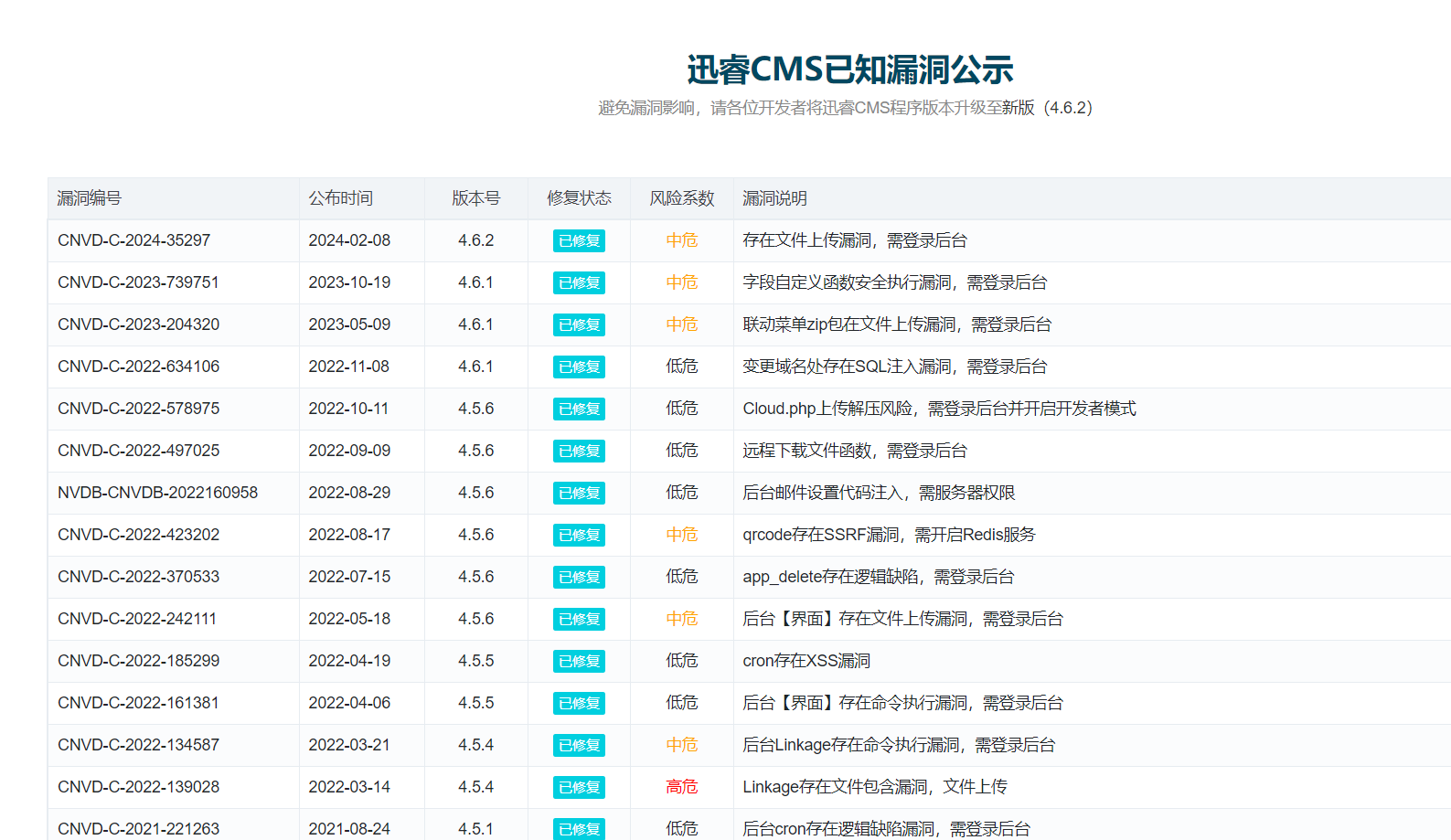Select vulnerability ID CNVD-C-2022-242111

(x=137, y=619)
